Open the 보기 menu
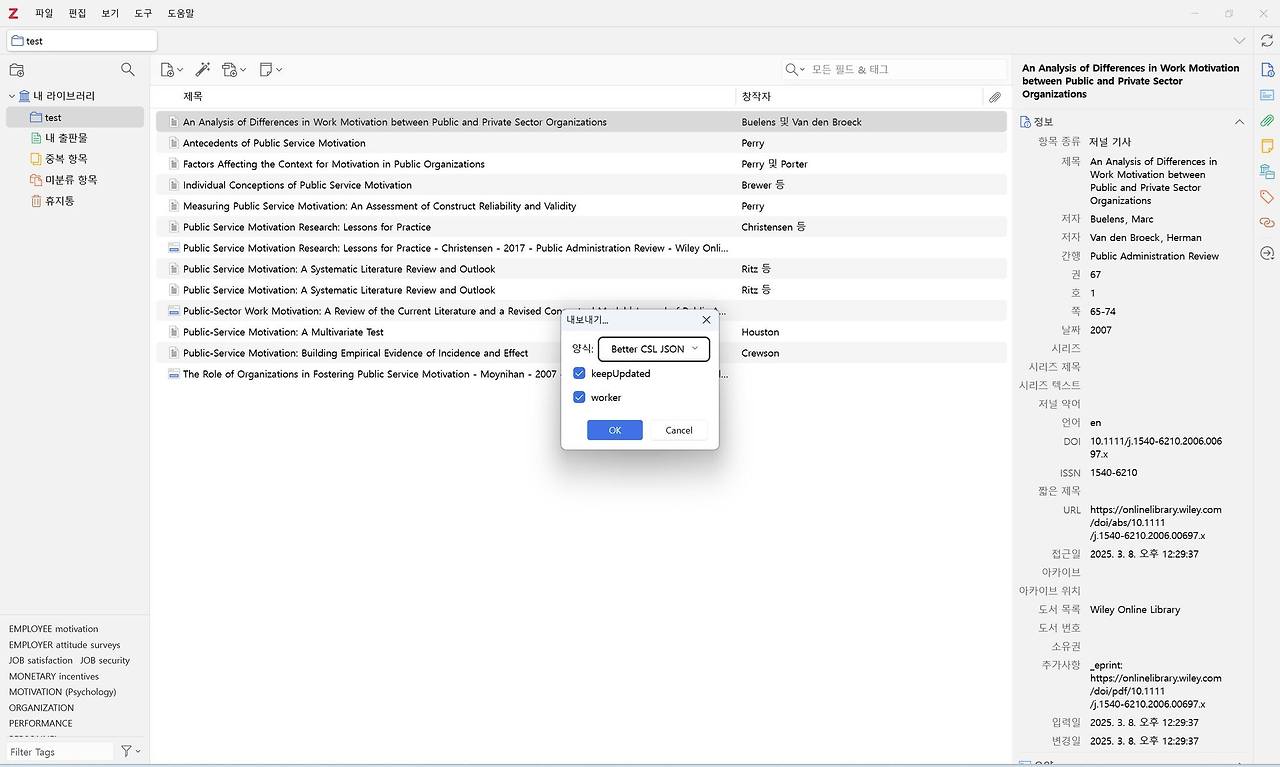Viewport: 1280px width, 767px height. [110, 13]
